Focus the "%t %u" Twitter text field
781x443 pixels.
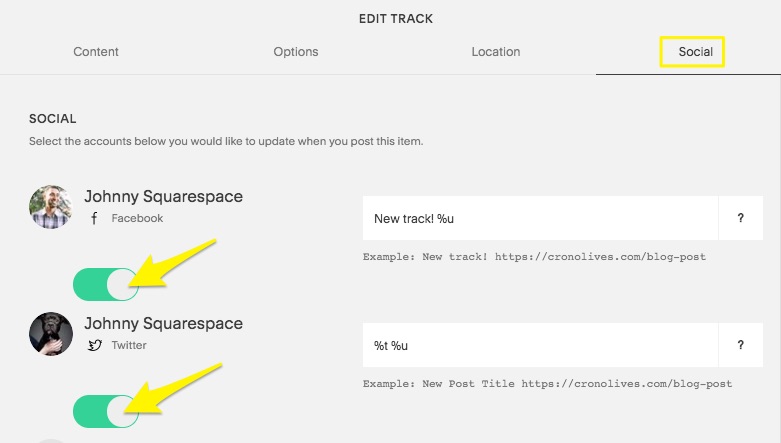click(540, 345)
